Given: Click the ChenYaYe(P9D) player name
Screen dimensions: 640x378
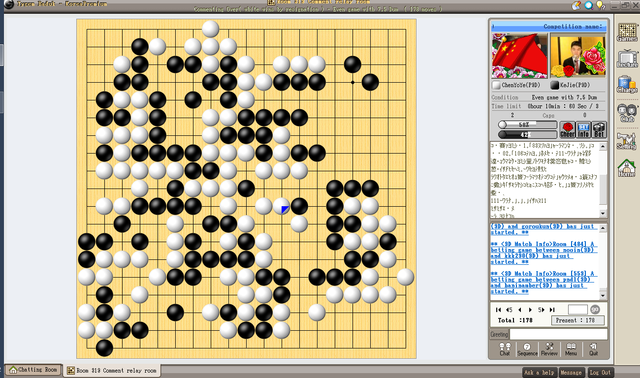Looking at the screenshot, I should pos(521,85).
